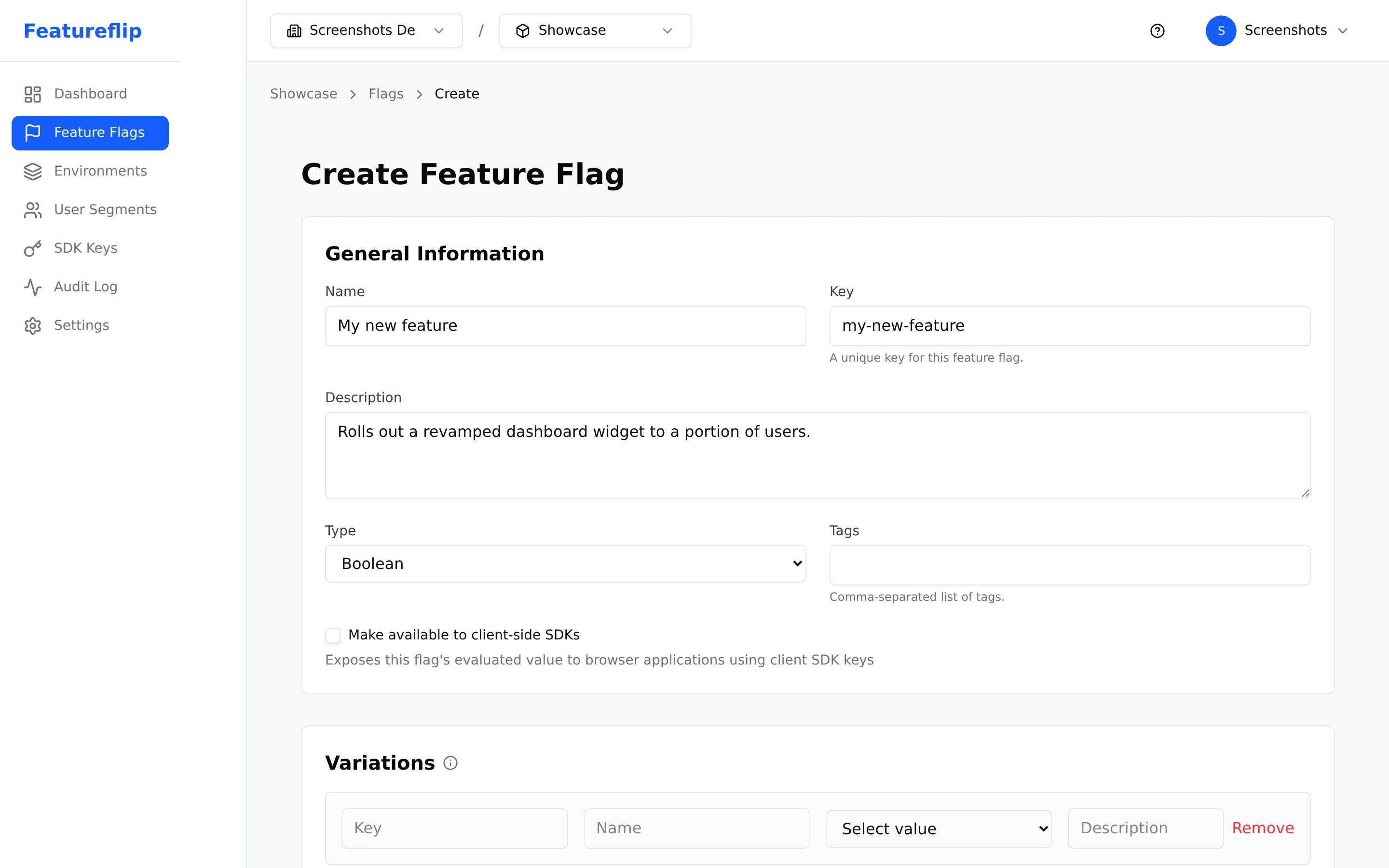Click the Showcase project cube icon
This screenshot has height=868, width=1389.
click(522, 31)
